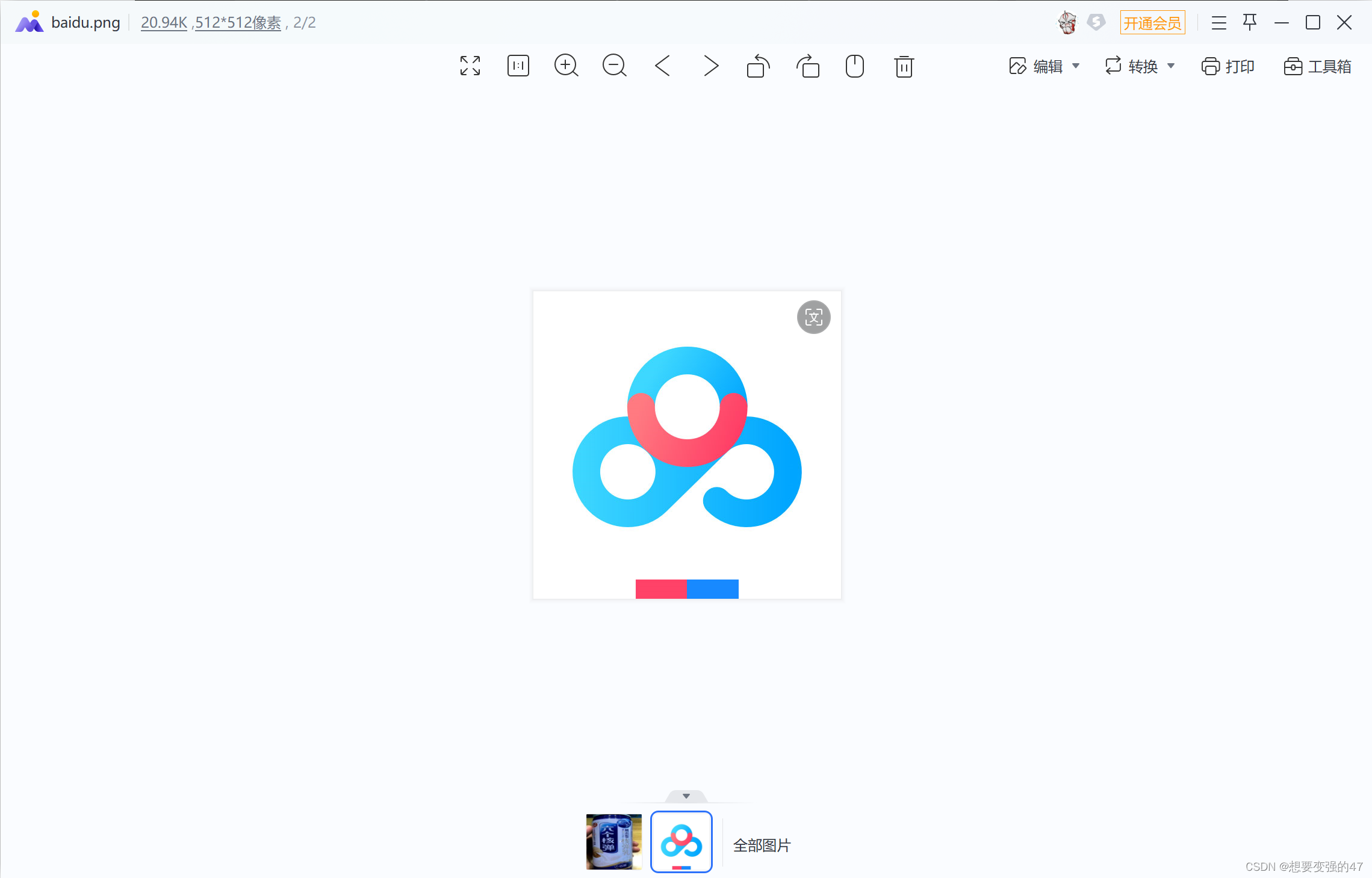Click the mouse wheel mode icon
The image size is (1372, 878).
(855, 66)
